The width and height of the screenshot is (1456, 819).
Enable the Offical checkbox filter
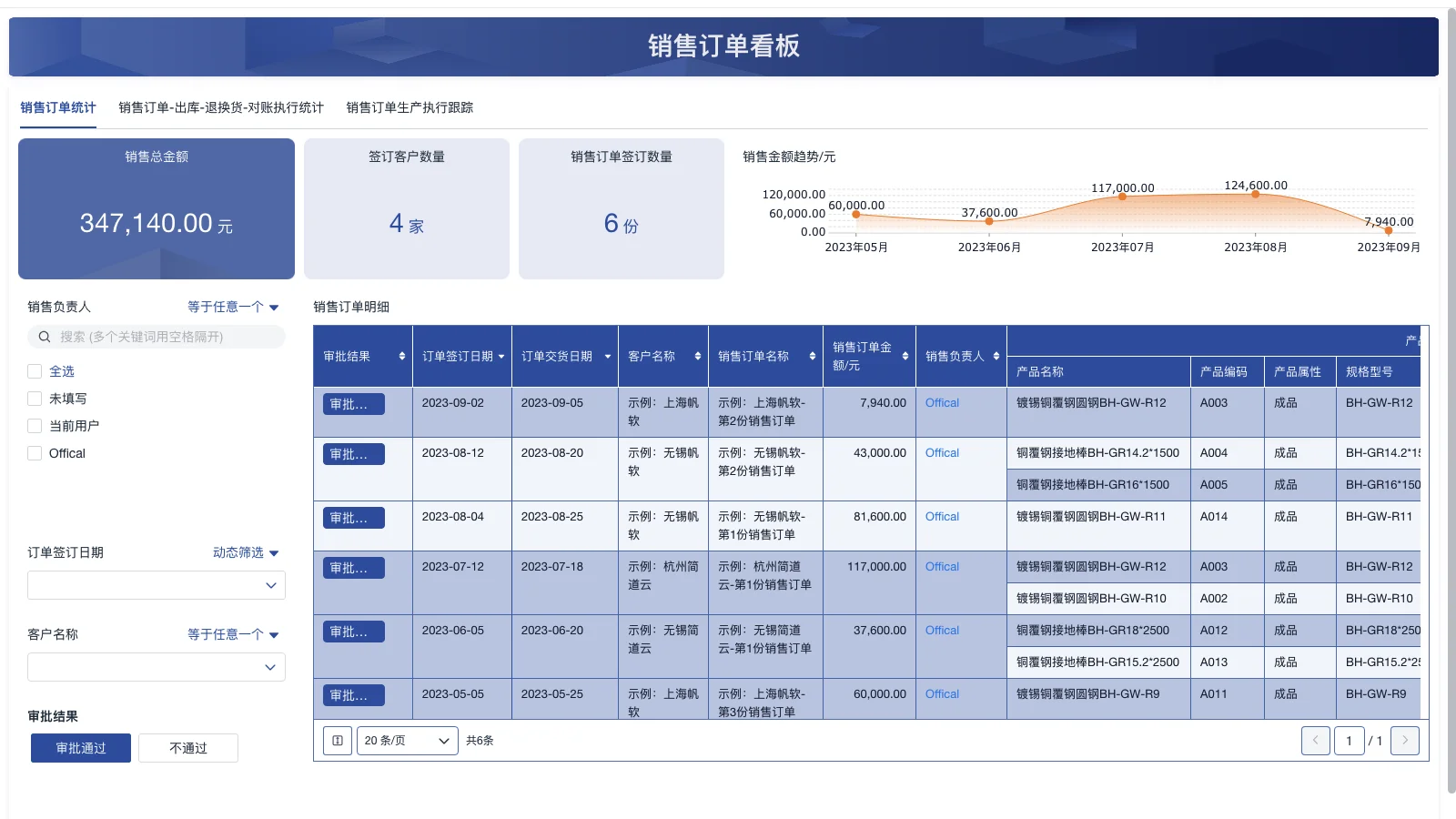34,452
